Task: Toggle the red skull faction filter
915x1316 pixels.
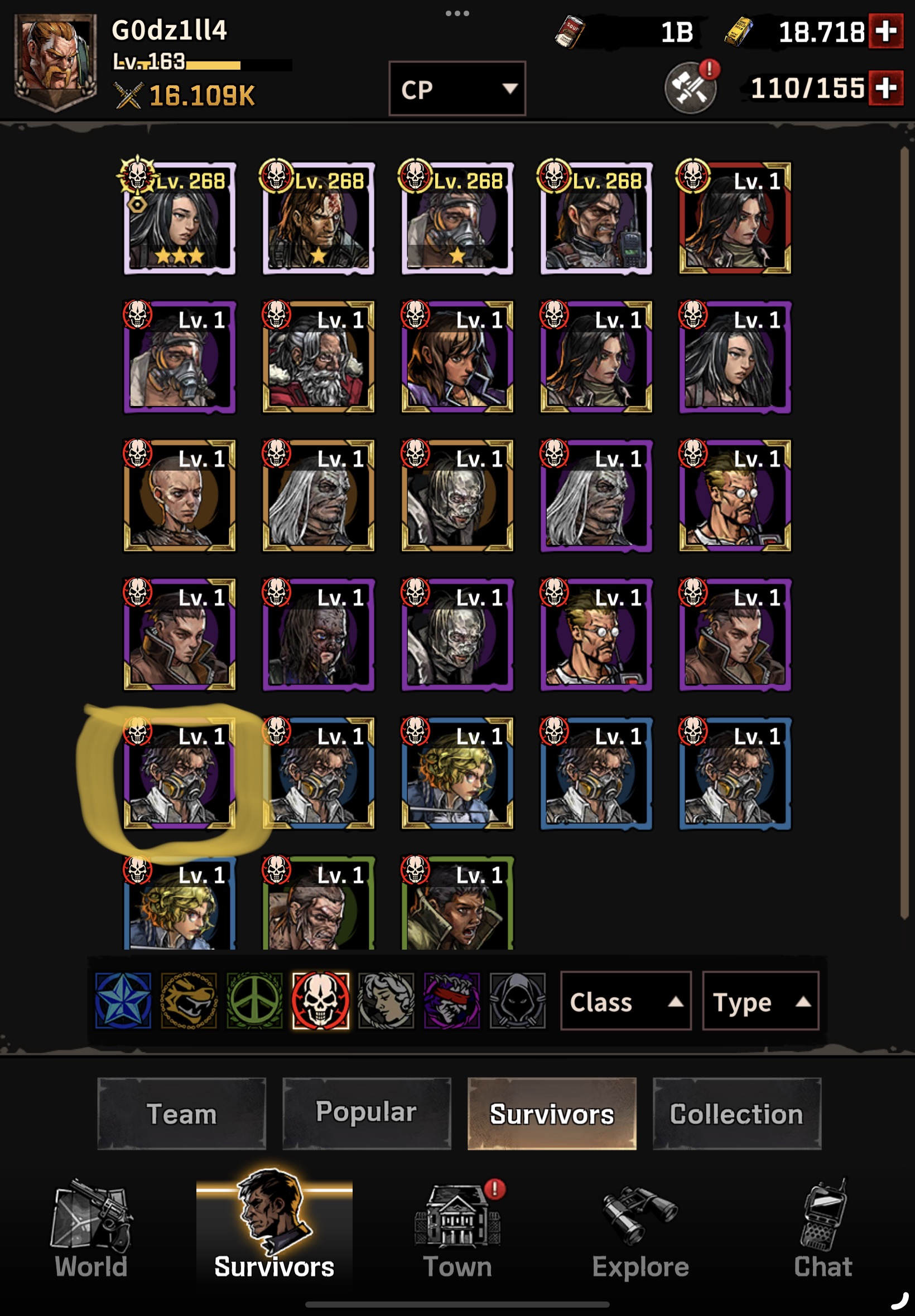Action: (320, 1000)
